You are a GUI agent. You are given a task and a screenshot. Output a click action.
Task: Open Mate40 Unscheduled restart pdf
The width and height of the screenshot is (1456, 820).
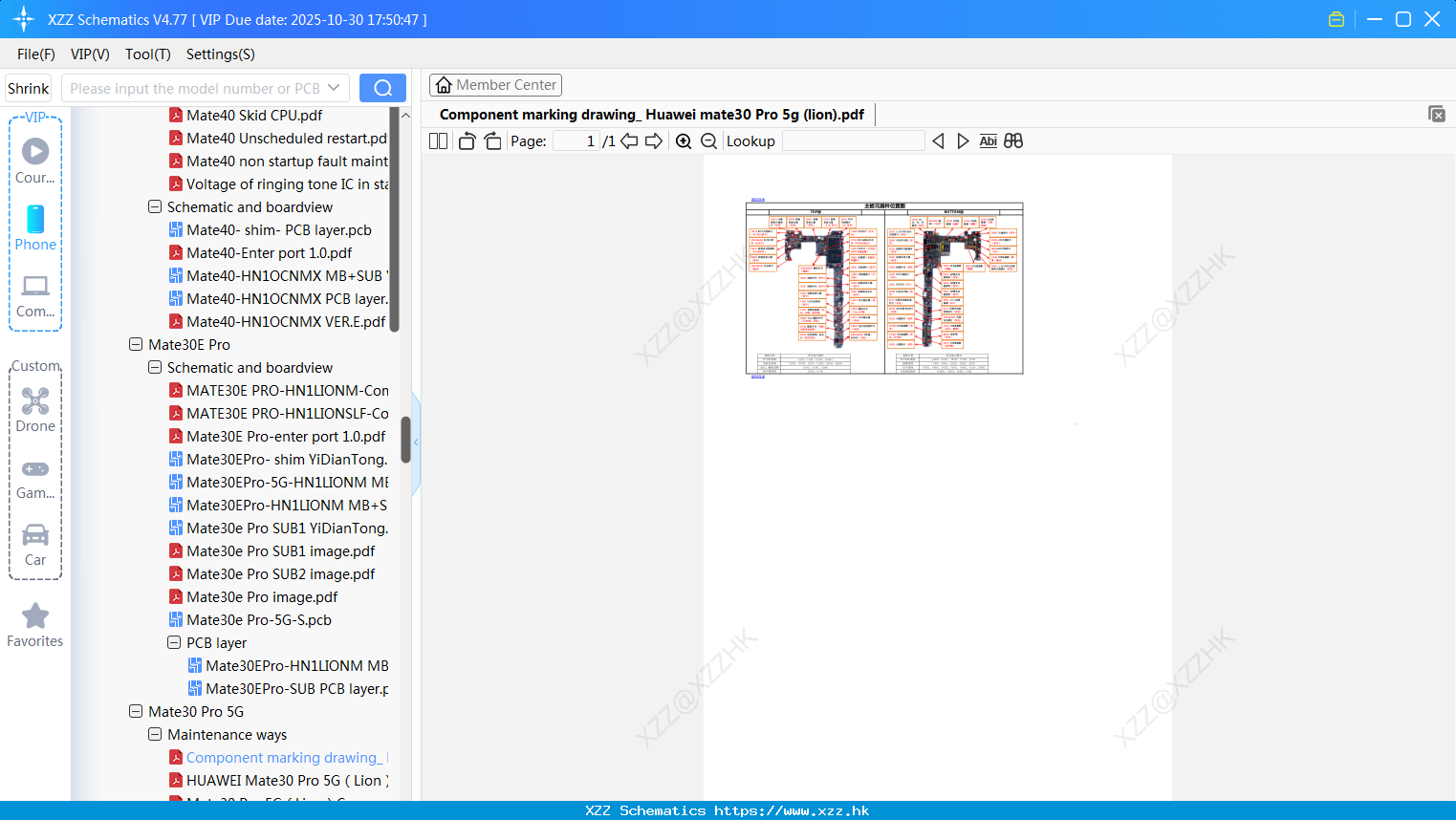pyautogui.click(x=278, y=138)
